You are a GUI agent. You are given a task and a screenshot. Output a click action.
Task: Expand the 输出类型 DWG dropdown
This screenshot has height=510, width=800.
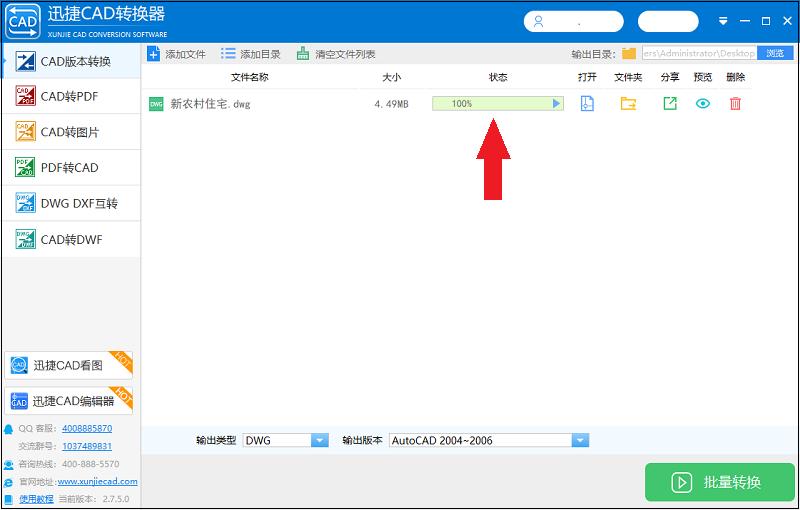point(319,440)
